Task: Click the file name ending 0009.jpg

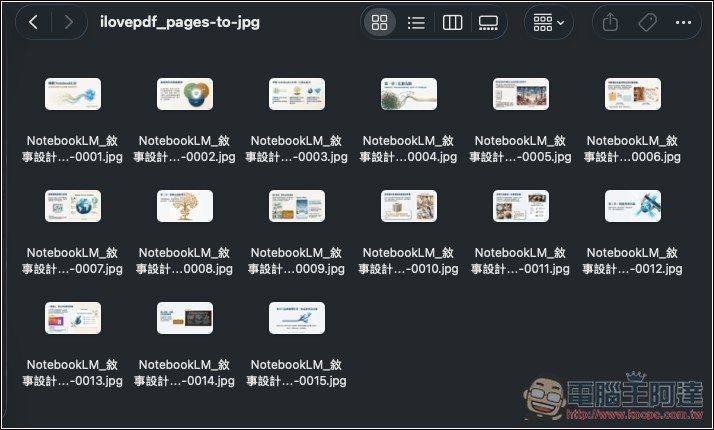Action: (x=296, y=261)
